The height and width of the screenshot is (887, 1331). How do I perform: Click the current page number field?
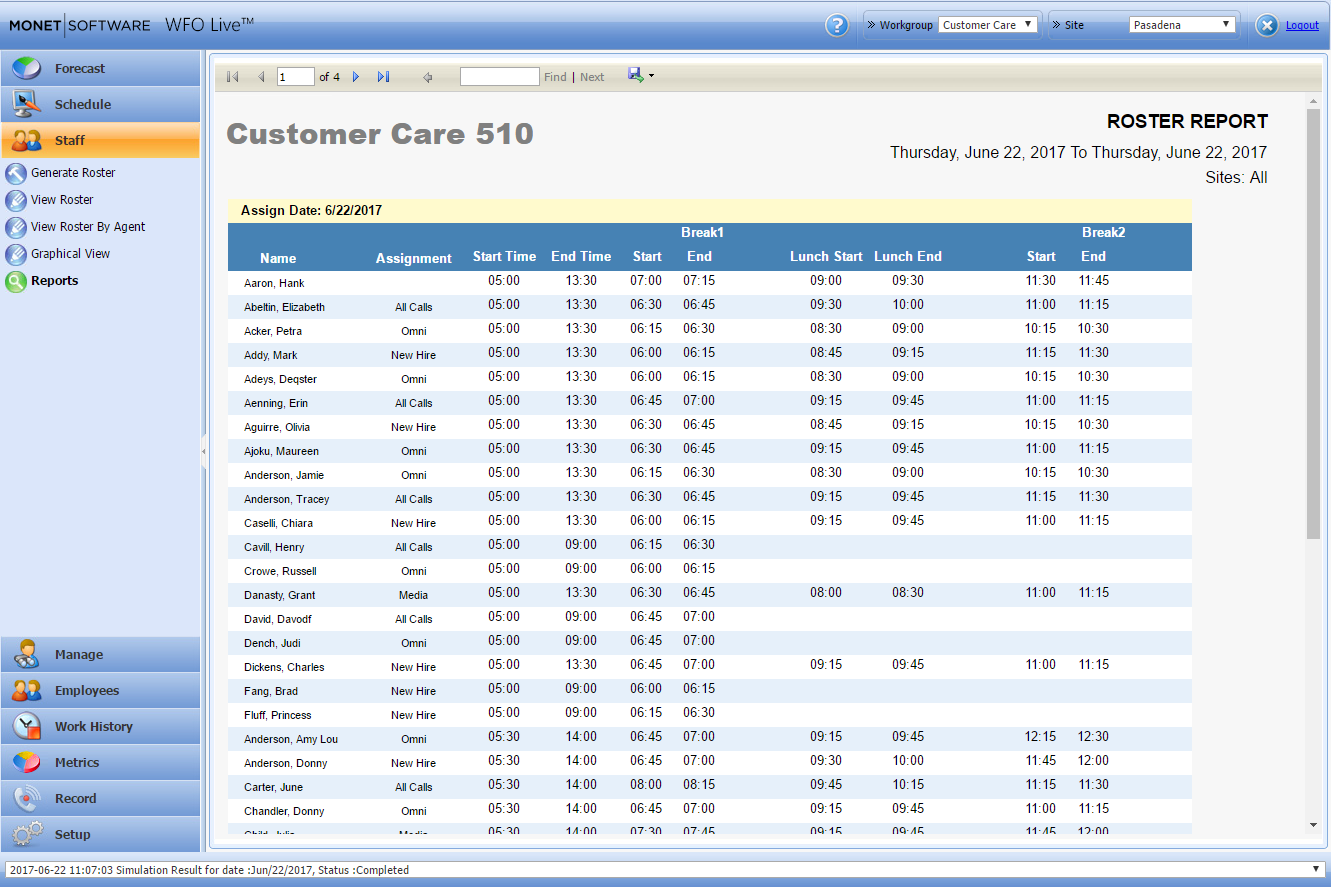295,77
